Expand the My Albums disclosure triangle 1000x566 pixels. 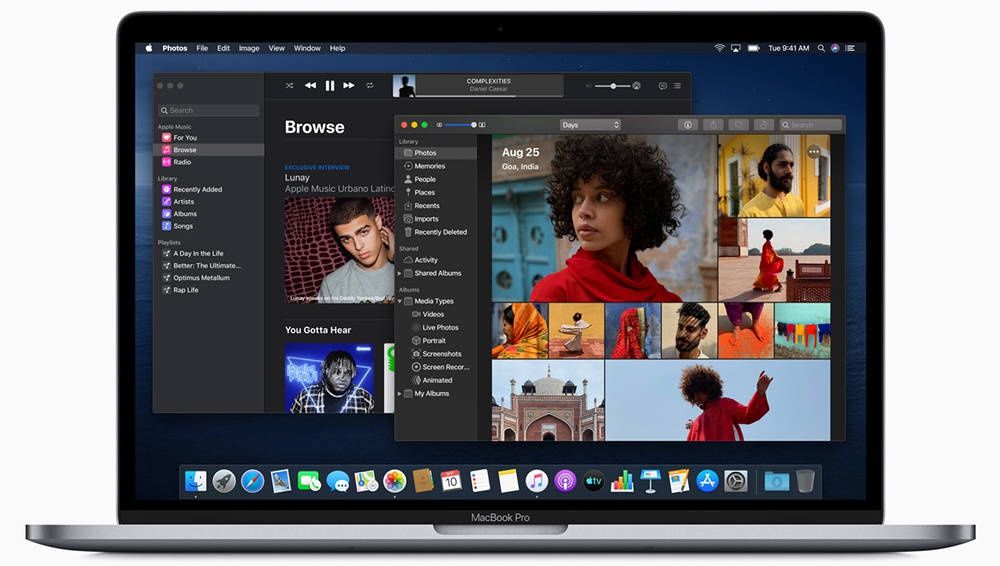[400, 394]
